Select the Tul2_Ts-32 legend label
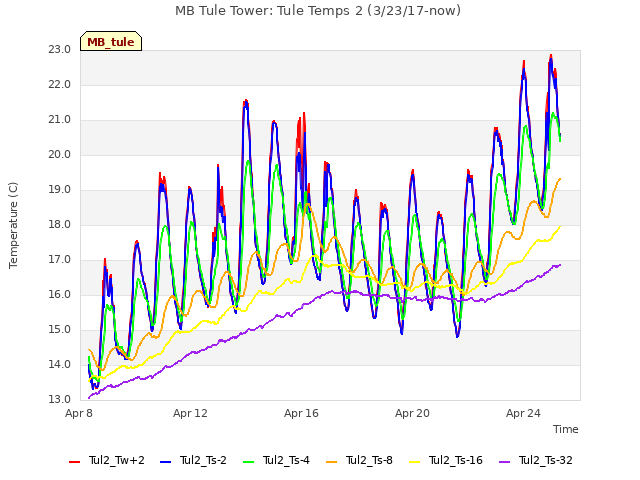The height and width of the screenshot is (480, 640). pyautogui.click(x=546, y=460)
